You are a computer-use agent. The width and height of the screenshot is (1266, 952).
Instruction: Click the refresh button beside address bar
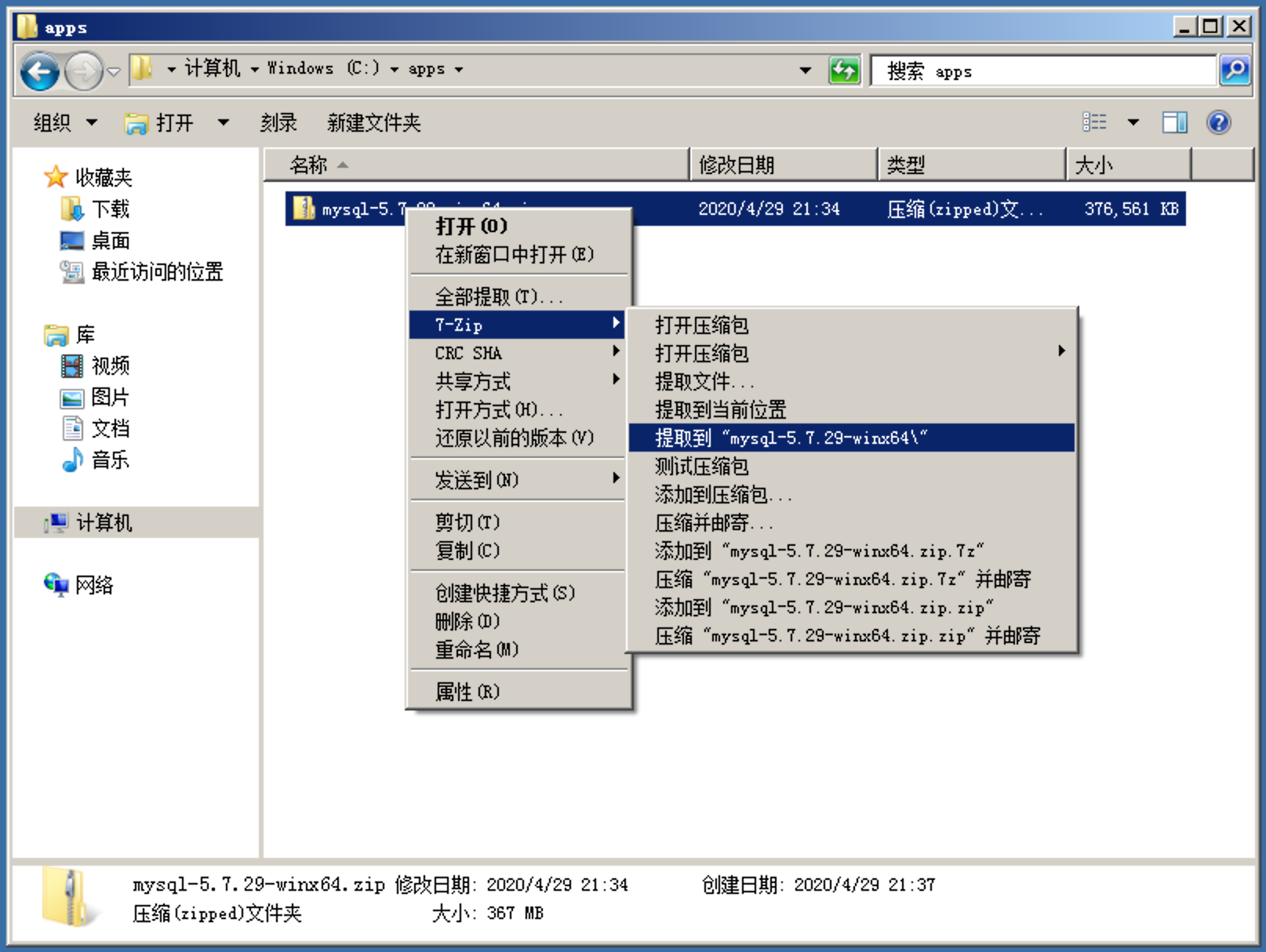coord(844,71)
